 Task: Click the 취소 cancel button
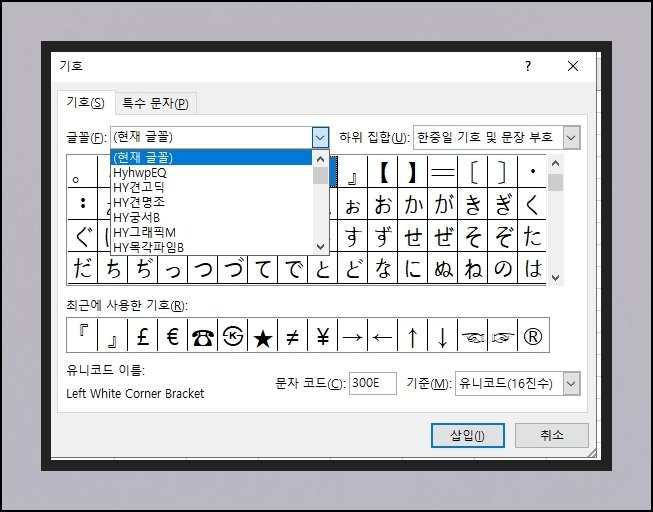pyautogui.click(x=552, y=435)
